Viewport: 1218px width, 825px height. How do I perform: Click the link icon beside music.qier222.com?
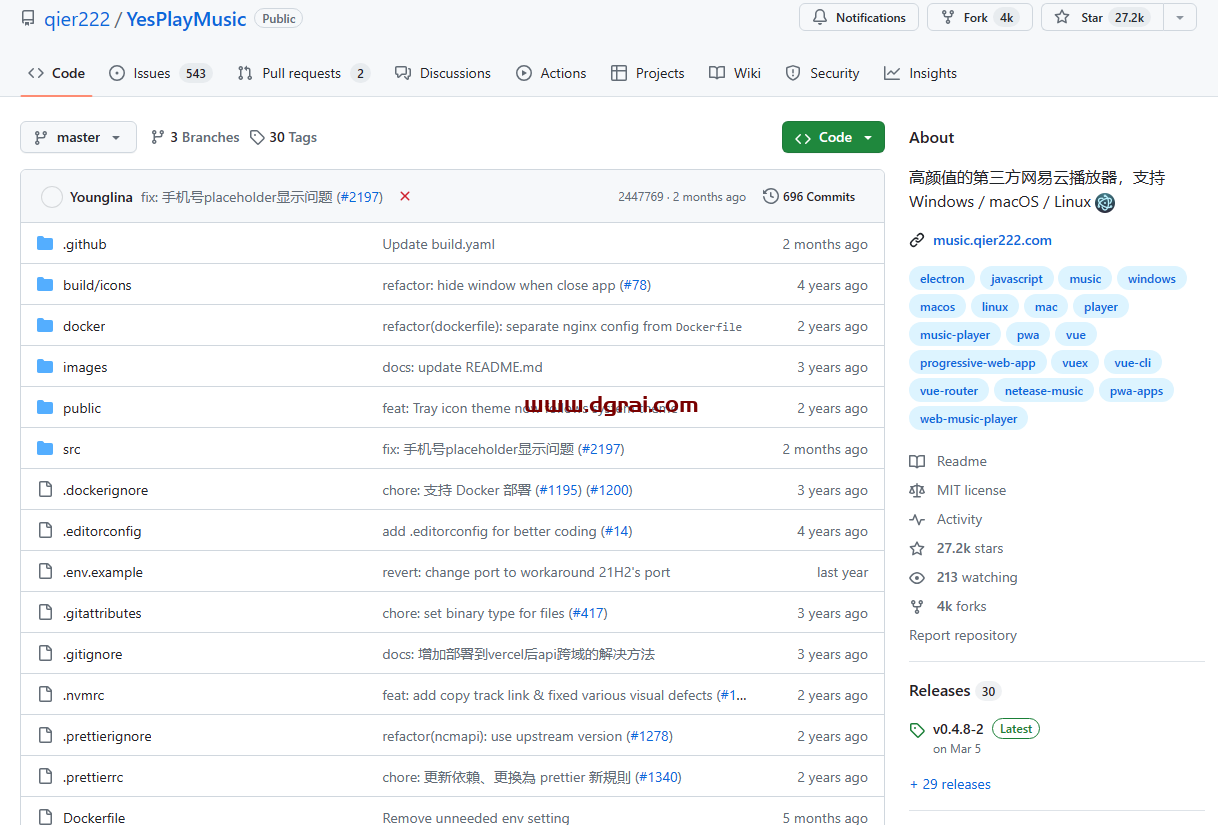tap(917, 240)
